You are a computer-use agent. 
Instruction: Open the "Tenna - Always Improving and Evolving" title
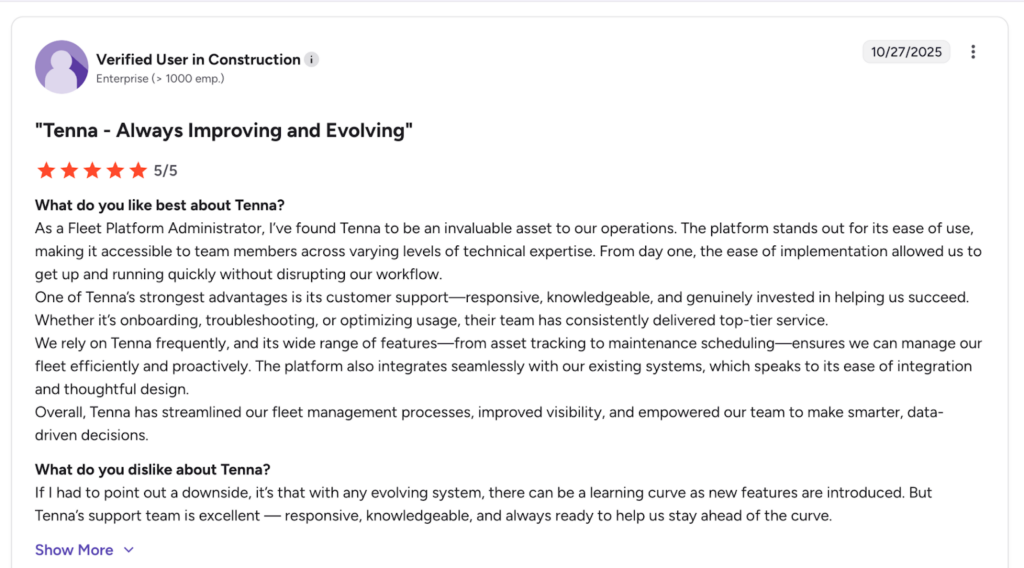click(x=224, y=131)
